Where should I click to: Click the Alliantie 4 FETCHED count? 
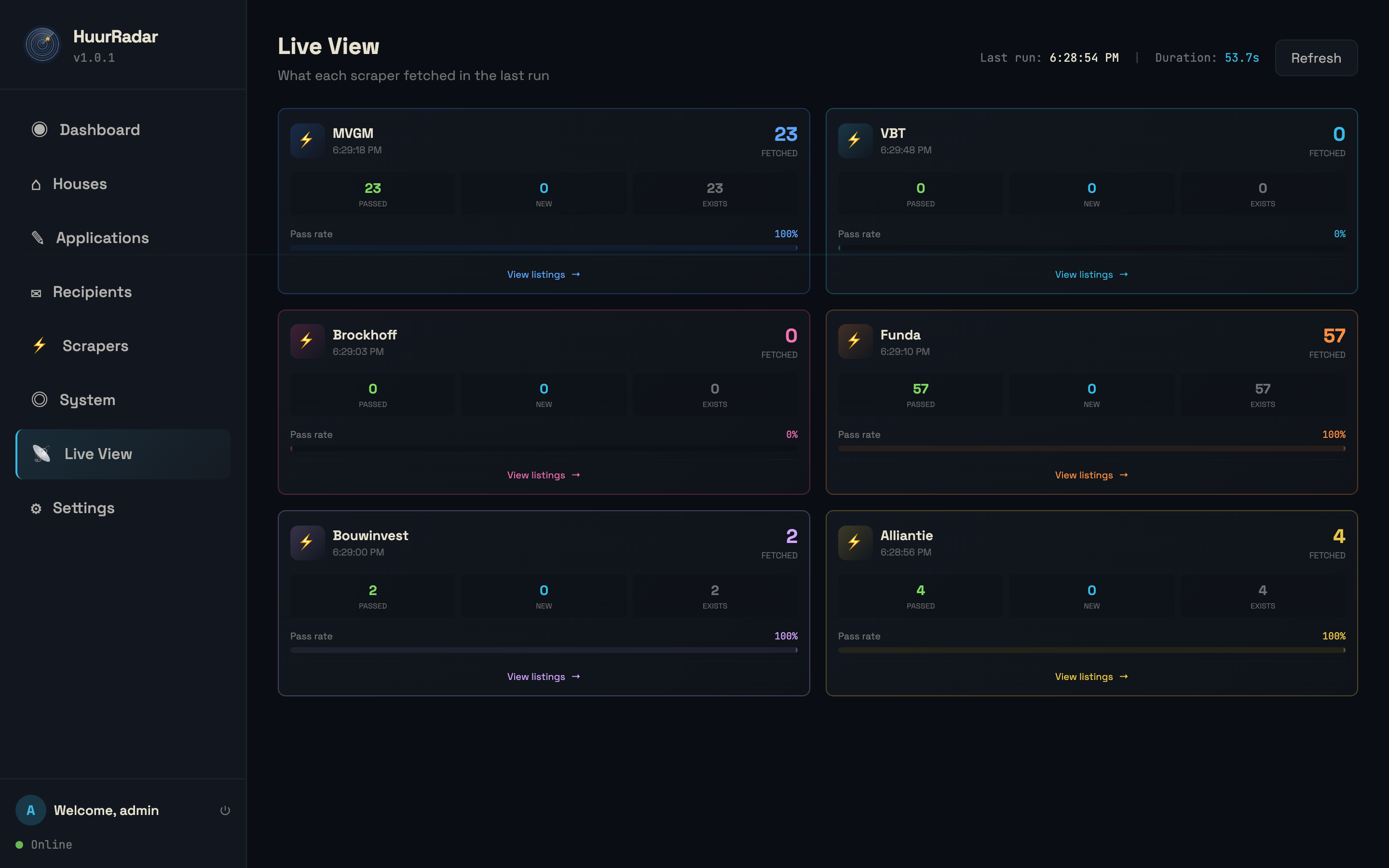(1339, 536)
